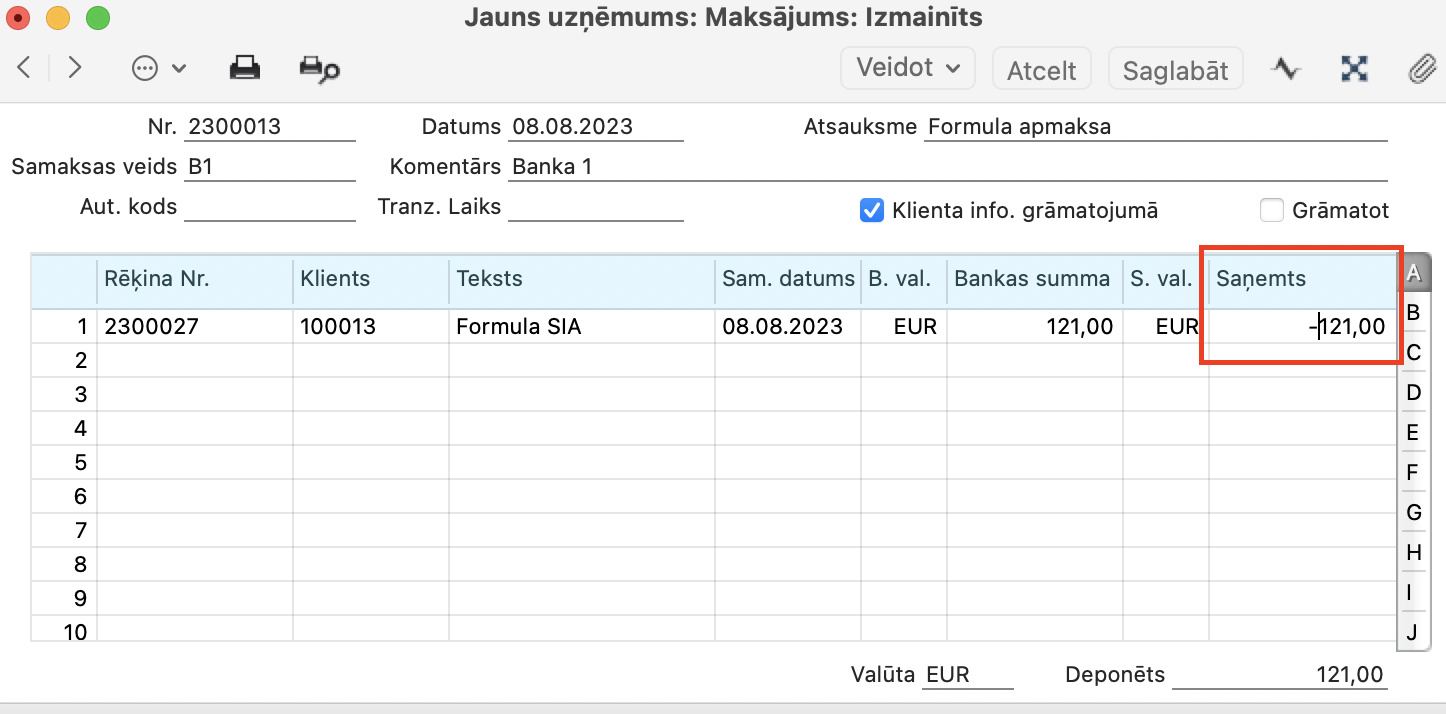Select tab A of the table

1413,273
